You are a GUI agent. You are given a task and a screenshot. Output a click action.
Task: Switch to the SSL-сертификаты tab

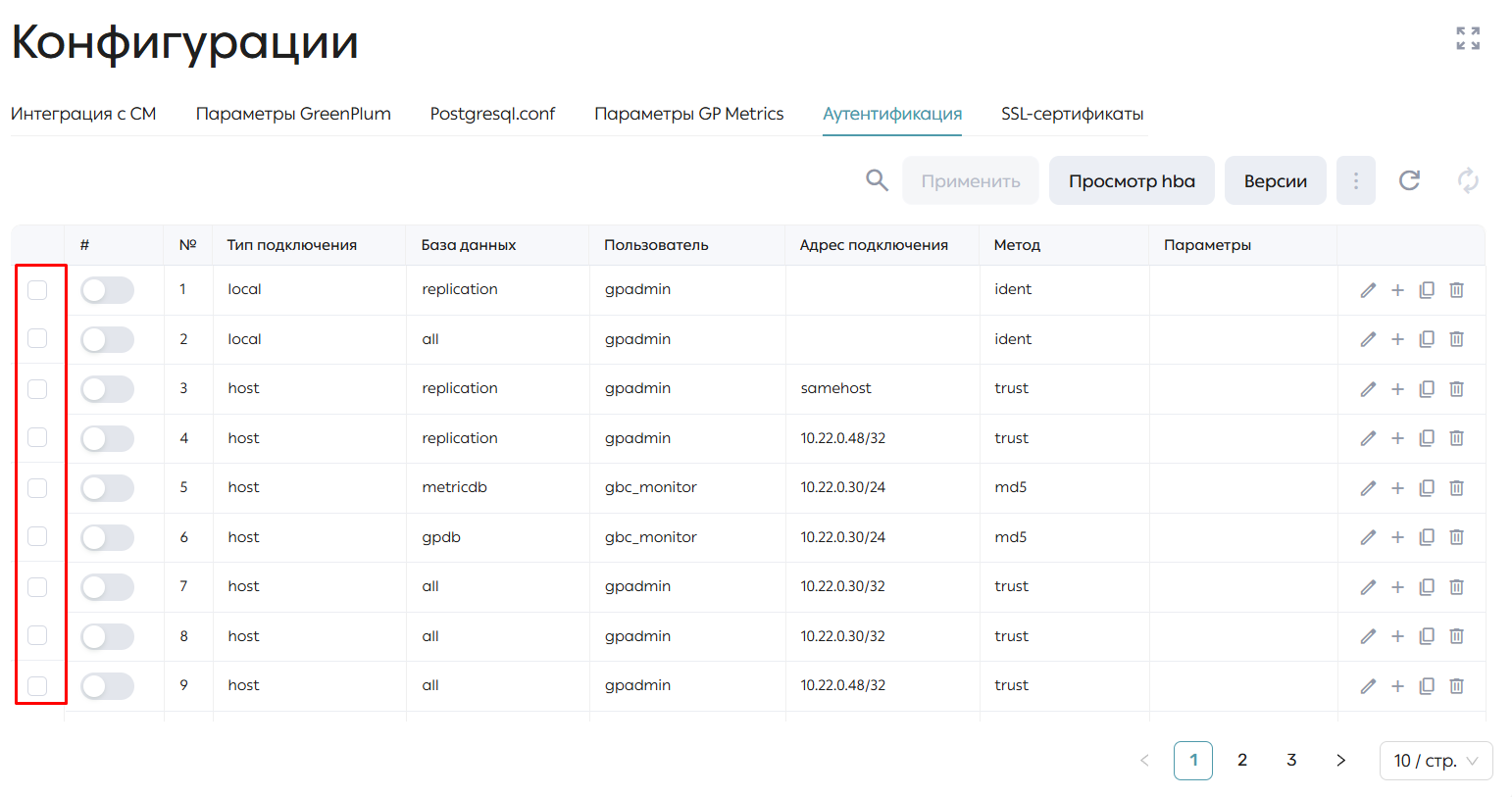pos(1072,114)
